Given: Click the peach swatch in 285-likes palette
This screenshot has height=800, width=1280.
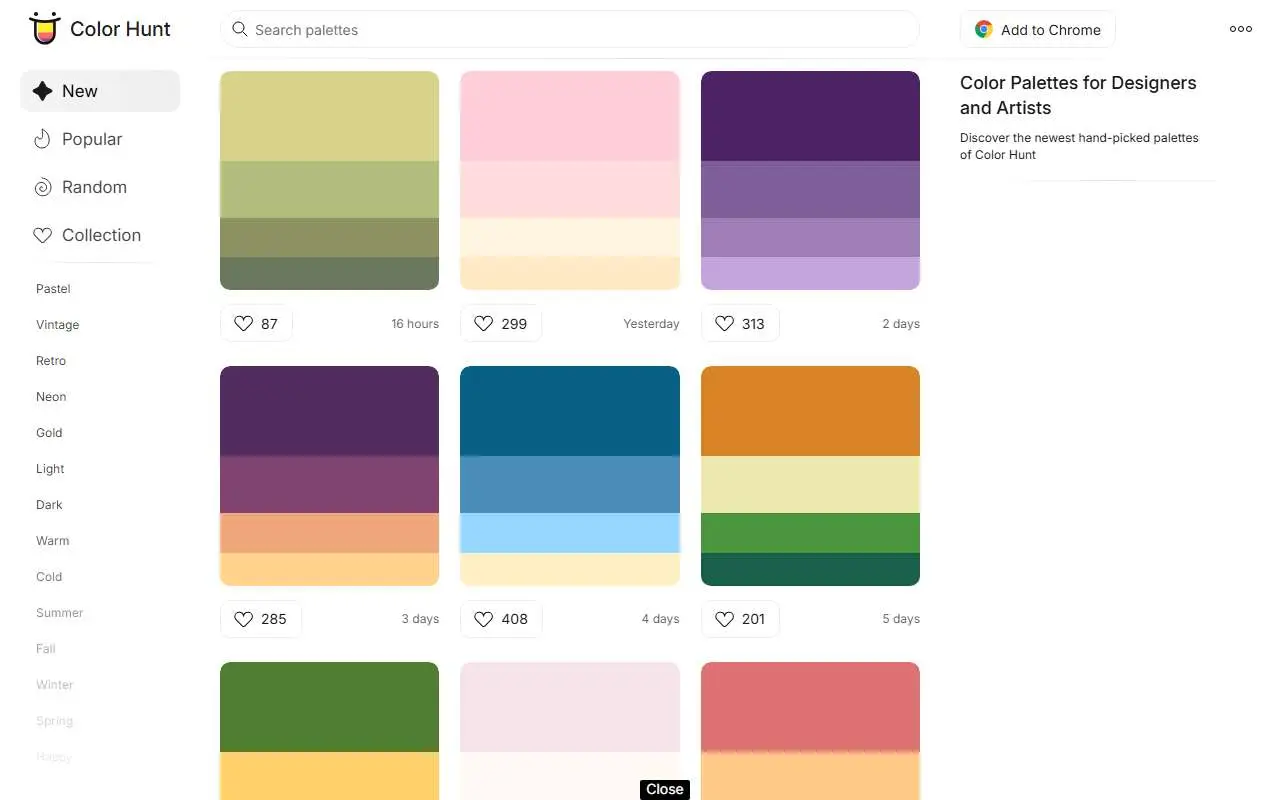Looking at the screenshot, I should (x=329, y=533).
